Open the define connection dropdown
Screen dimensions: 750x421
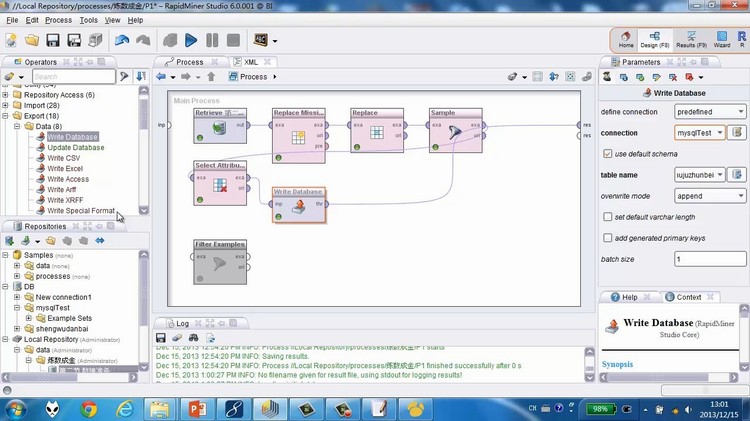[710, 111]
